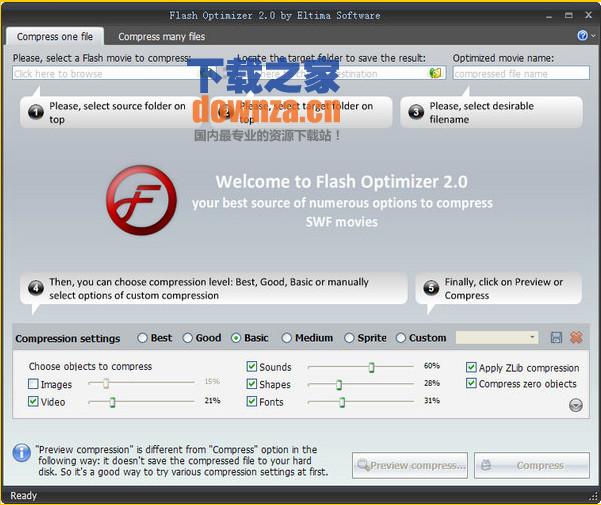Screen dimensions: 601x505
Task: Toggle Compress zero objects checkbox
Action: (471, 383)
